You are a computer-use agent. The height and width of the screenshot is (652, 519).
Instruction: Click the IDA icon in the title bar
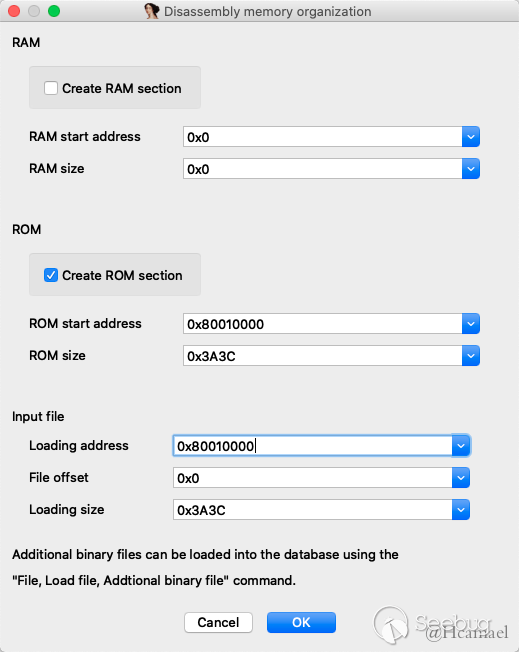152,11
